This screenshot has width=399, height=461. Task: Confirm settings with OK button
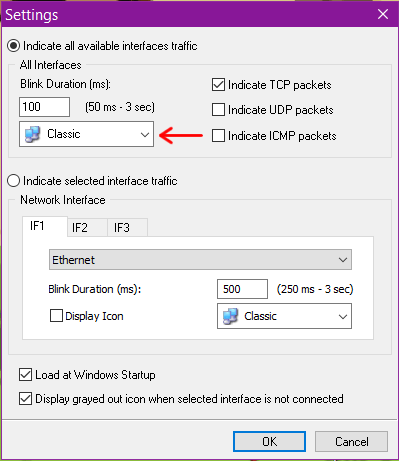pos(269,442)
